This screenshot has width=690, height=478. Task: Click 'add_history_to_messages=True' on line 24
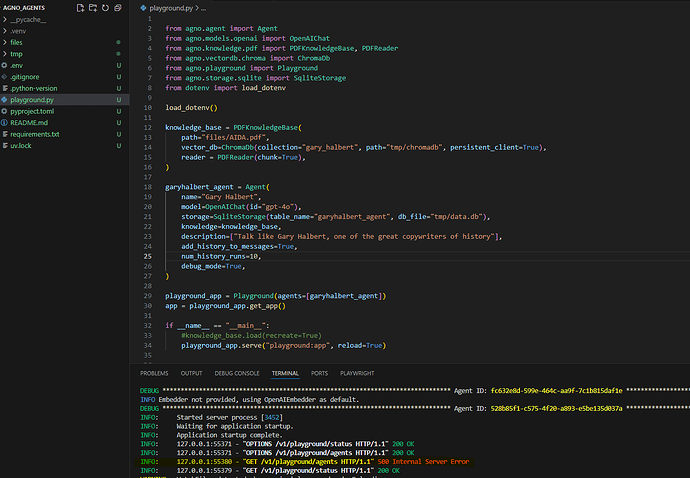pyautogui.click(x=237, y=246)
